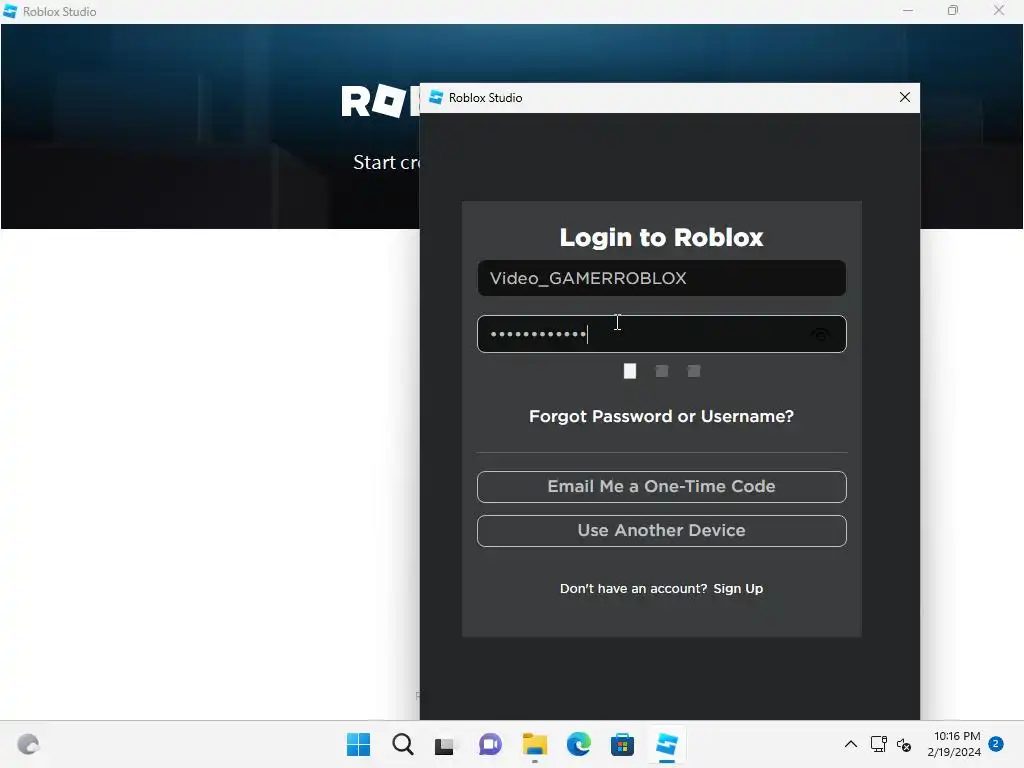The height and width of the screenshot is (768, 1024).
Task: Launch Microsoft Edge from taskbar
Action: tap(579, 744)
